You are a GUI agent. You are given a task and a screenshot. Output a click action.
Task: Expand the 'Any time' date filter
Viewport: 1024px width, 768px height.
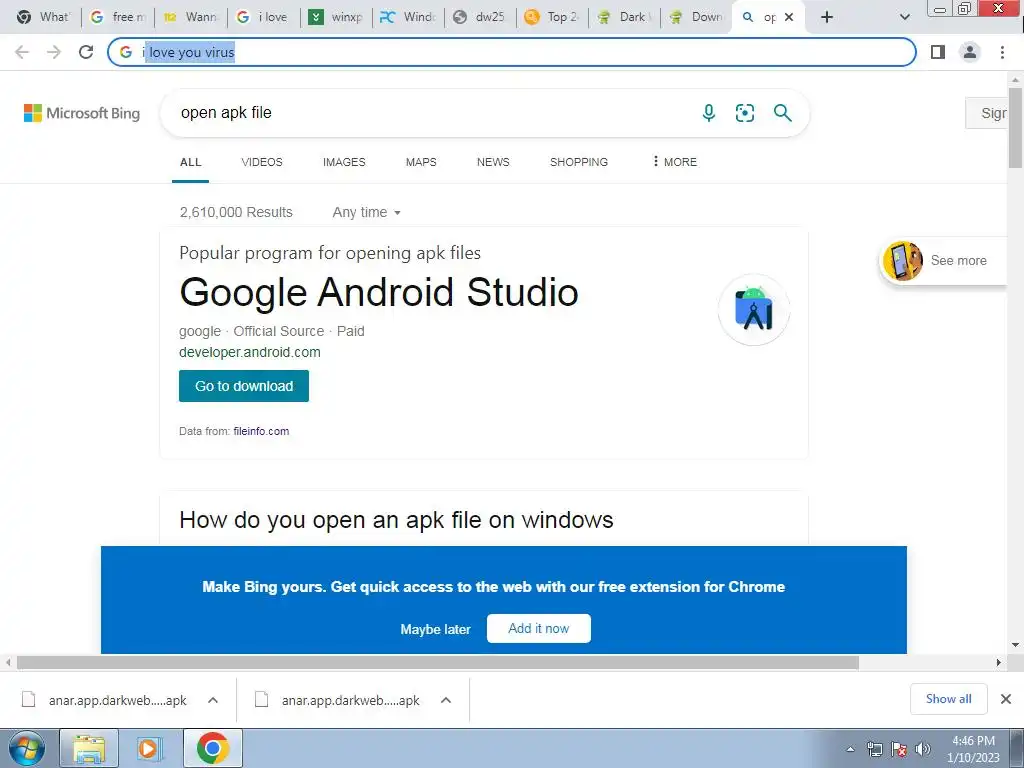pyautogui.click(x=366, y=212)
